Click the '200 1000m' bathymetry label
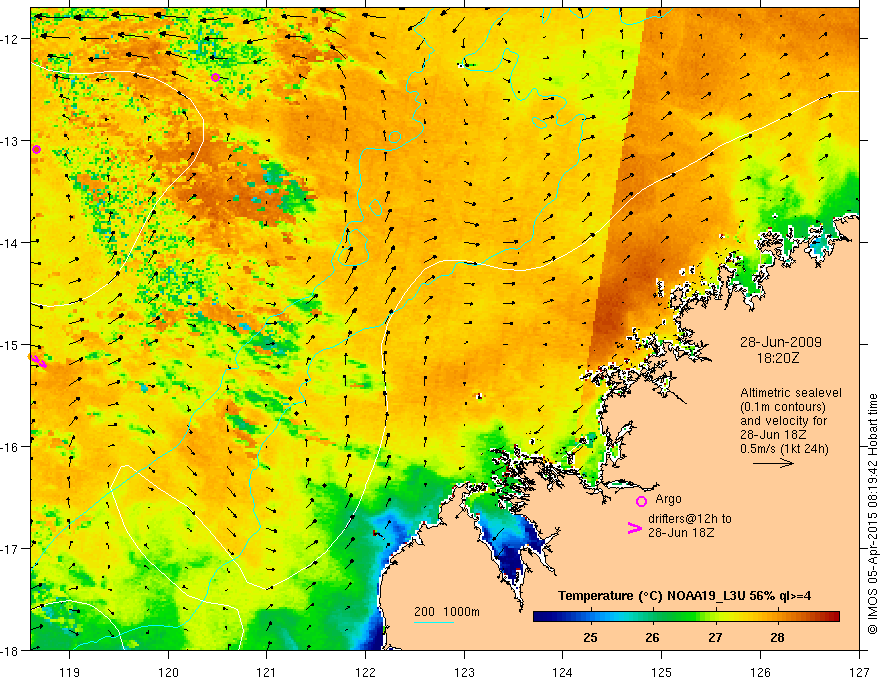 pos(447,612)
